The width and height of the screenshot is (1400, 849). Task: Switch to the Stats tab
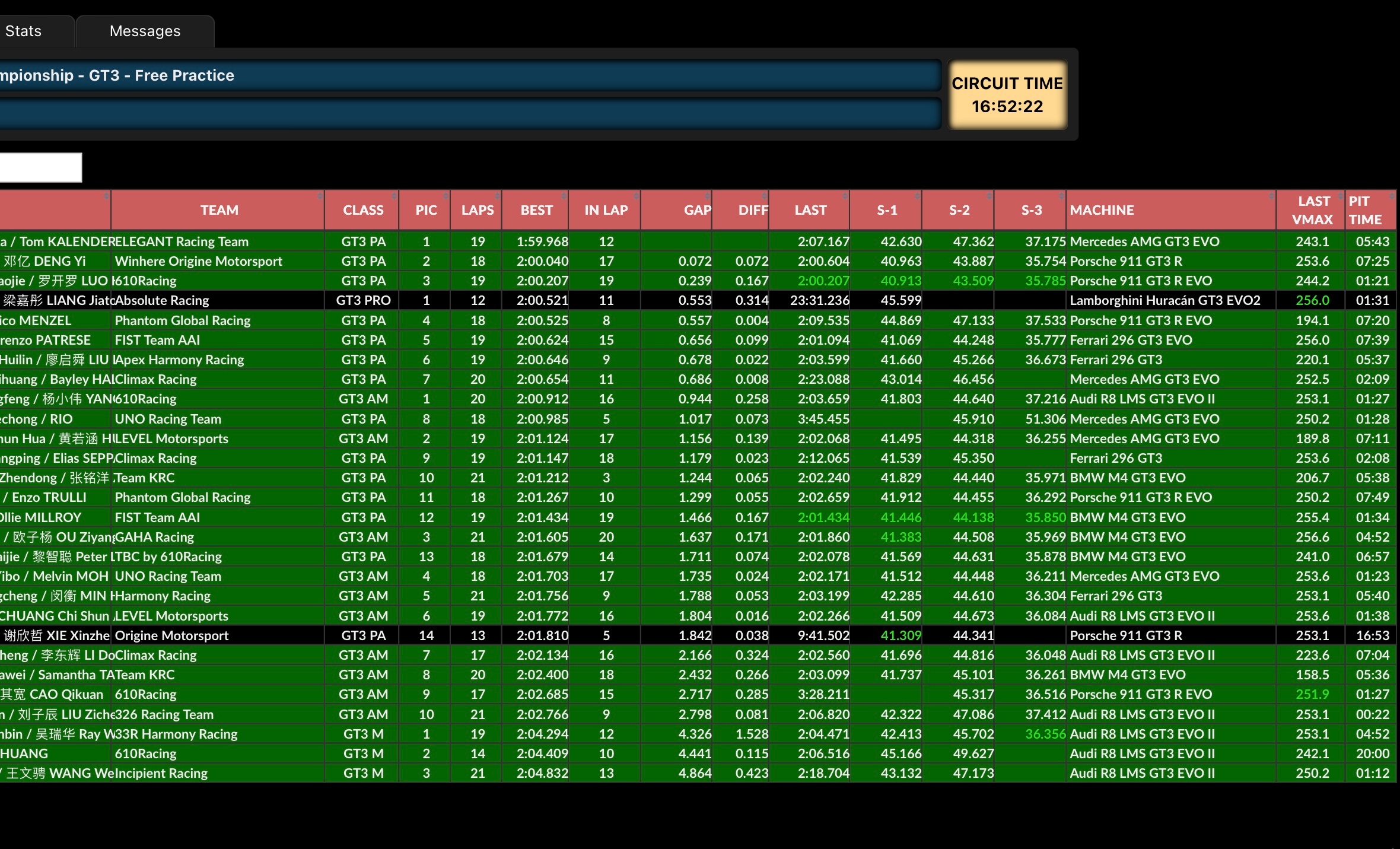[24, 31]
